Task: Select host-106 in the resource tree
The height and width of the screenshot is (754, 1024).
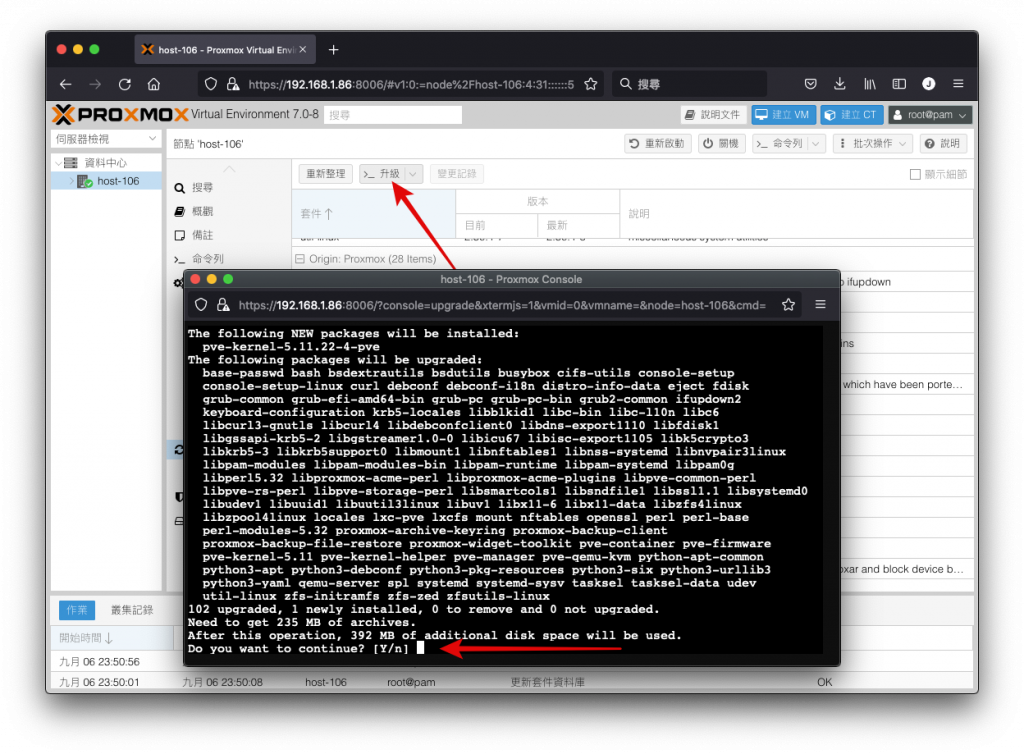Action: point(118,181)
